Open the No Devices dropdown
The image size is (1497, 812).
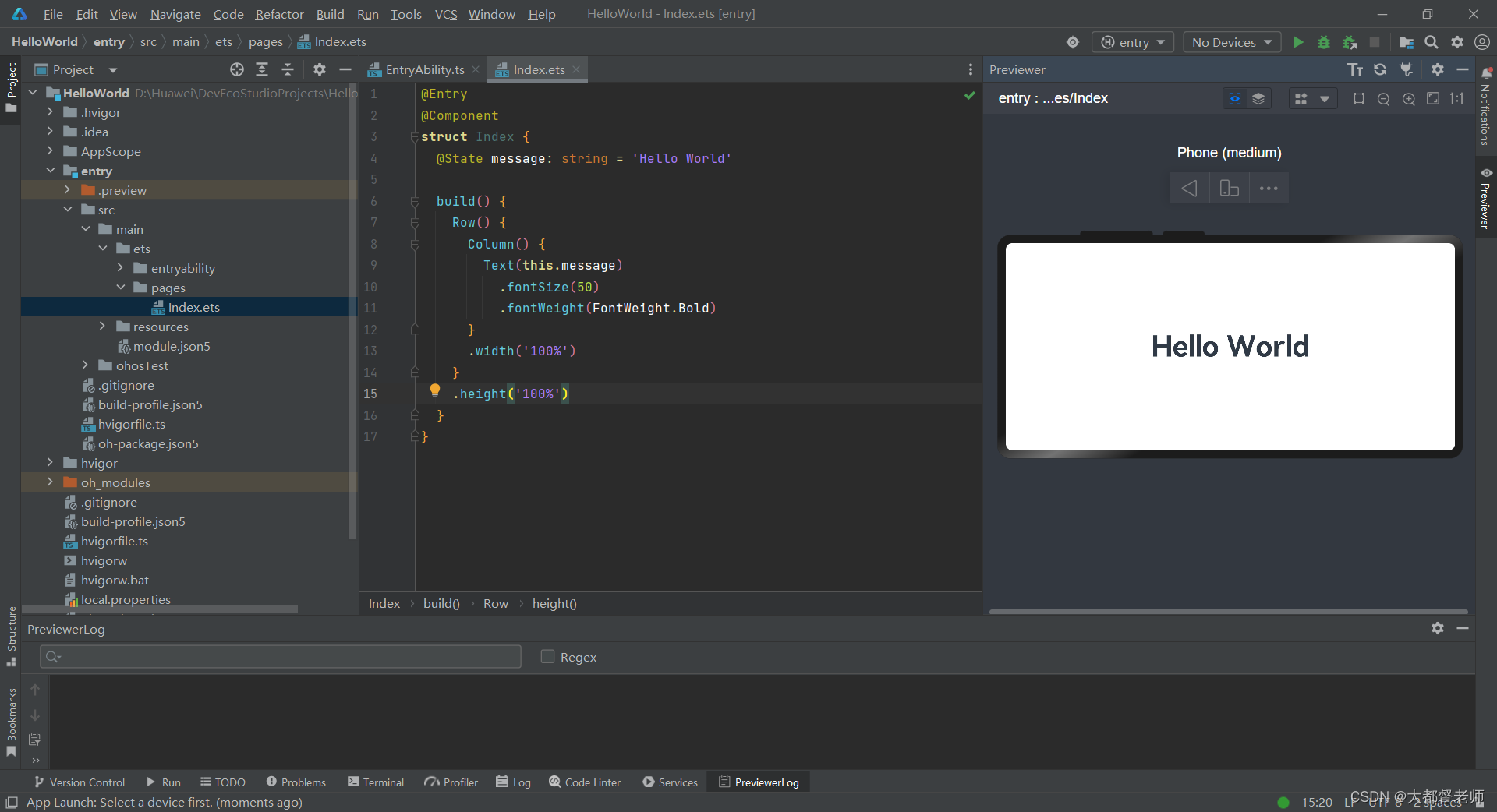[1232, 42]
